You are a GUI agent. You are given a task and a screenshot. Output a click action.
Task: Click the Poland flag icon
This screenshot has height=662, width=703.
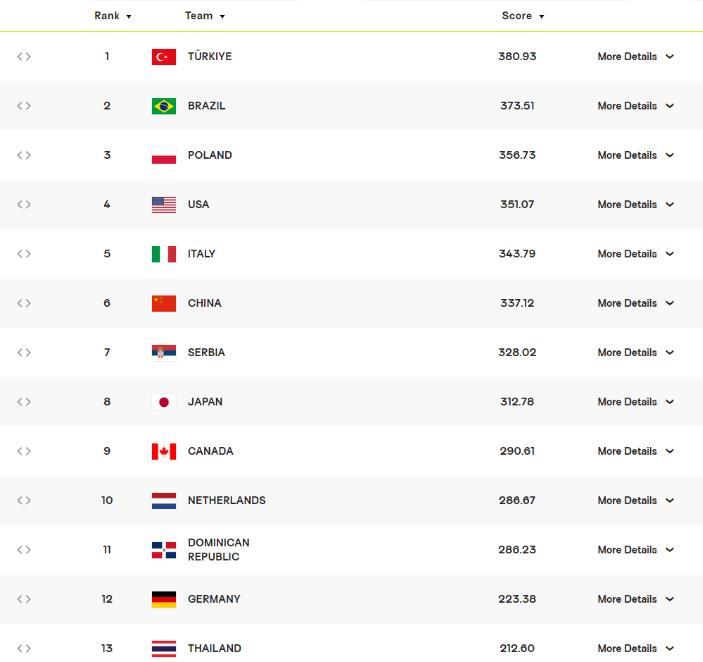(164, 155)
